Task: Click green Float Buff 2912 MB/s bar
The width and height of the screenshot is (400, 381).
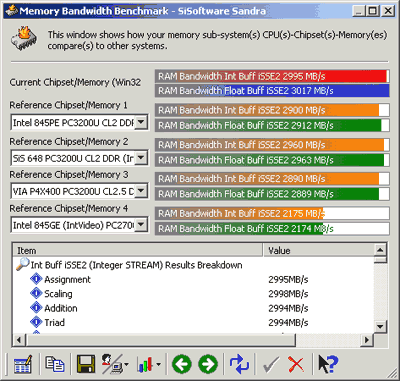Action: [272, 125]
